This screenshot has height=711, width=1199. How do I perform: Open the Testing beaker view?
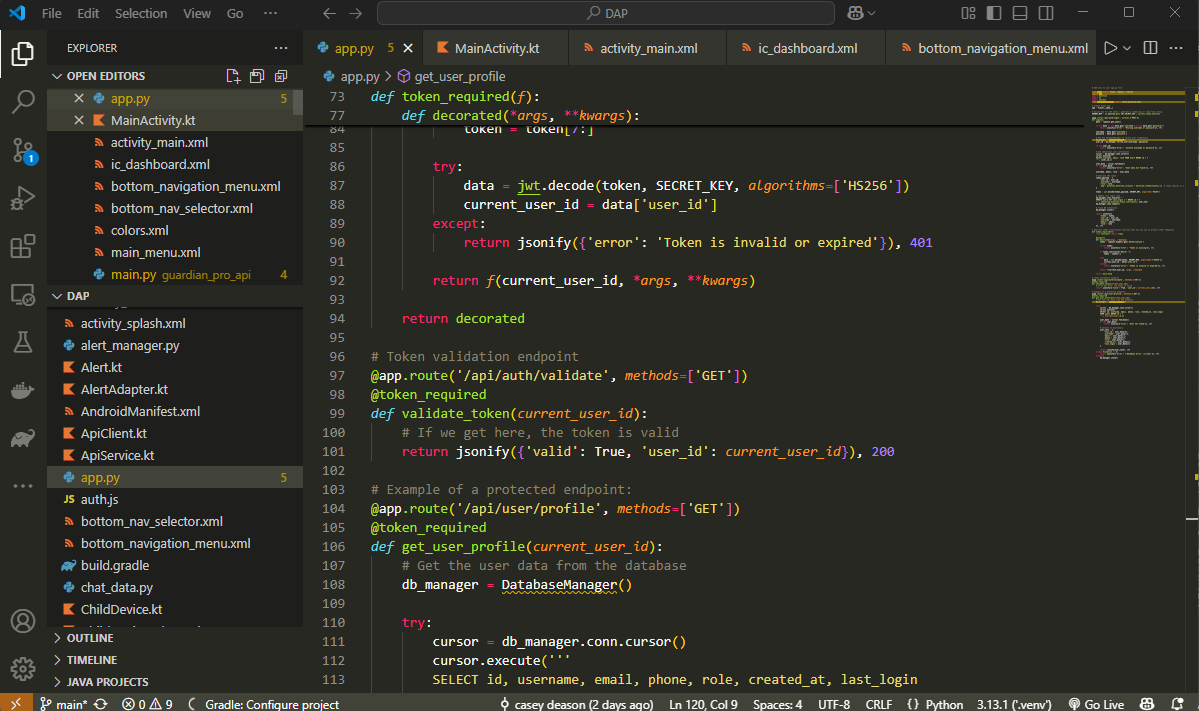(x=22, y=342)
